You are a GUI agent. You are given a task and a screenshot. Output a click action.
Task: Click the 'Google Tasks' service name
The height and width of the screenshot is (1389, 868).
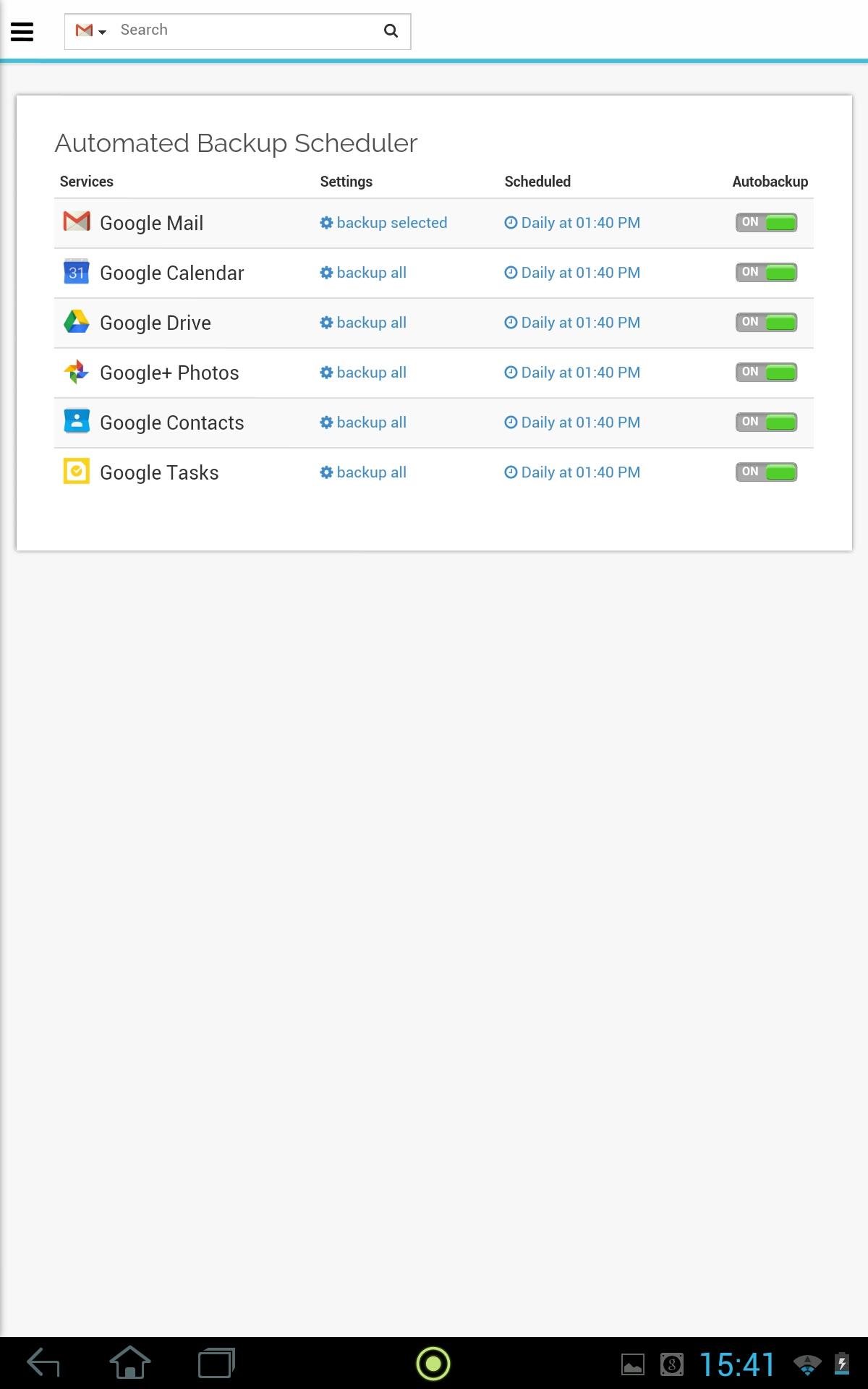pyautogui.click(x=159, y=472)
